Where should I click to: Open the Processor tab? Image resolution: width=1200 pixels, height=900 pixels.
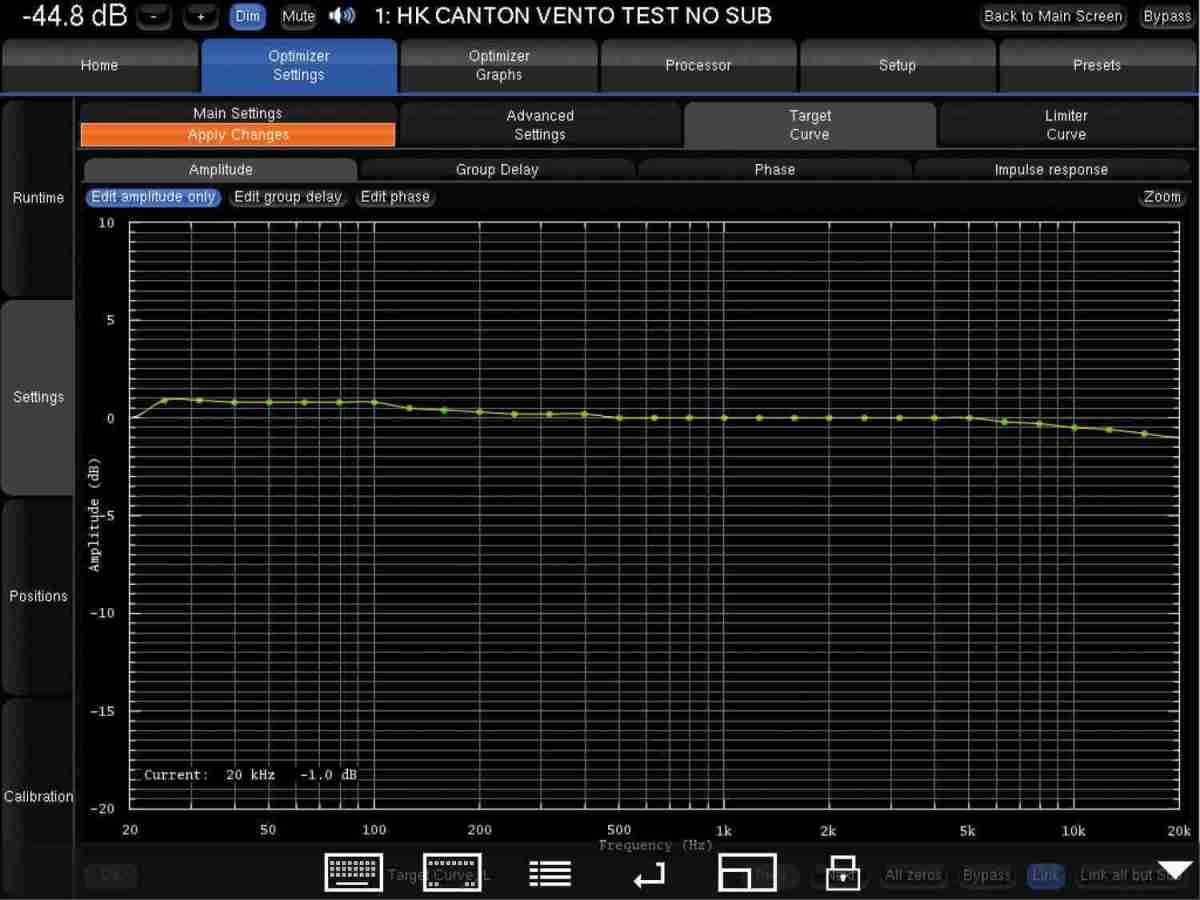(698, 66)
